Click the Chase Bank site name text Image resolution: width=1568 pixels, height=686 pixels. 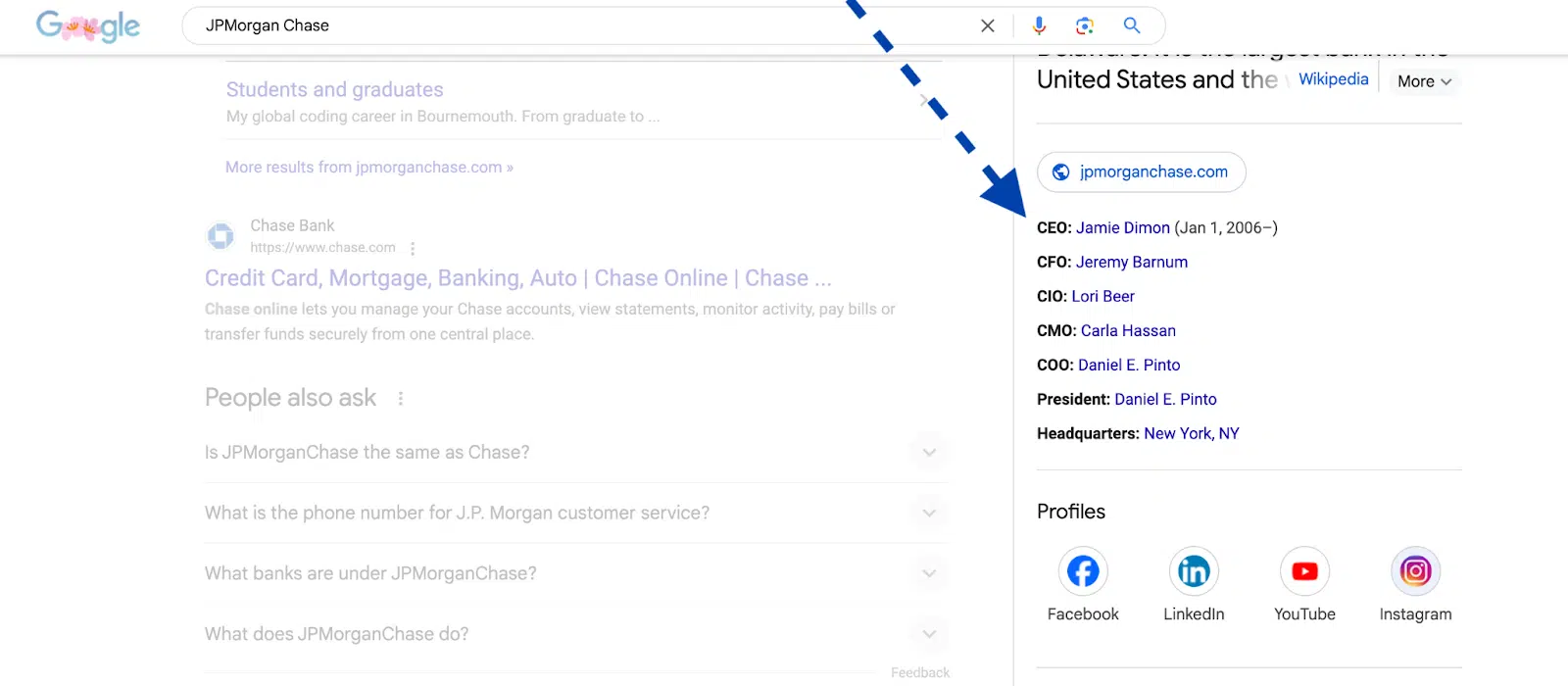coord(292,226)
